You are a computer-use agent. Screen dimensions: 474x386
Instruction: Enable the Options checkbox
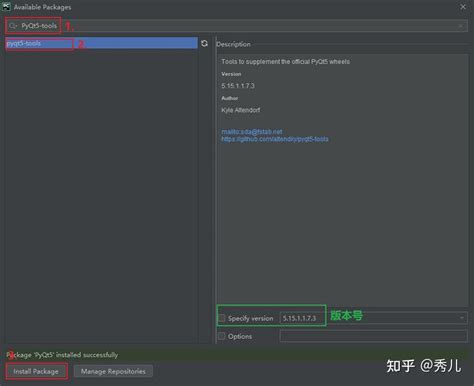coord(222,336)
